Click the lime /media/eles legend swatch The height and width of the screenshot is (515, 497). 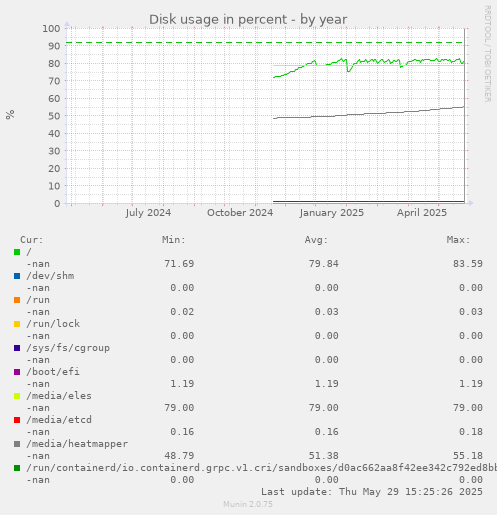point(17,396)
